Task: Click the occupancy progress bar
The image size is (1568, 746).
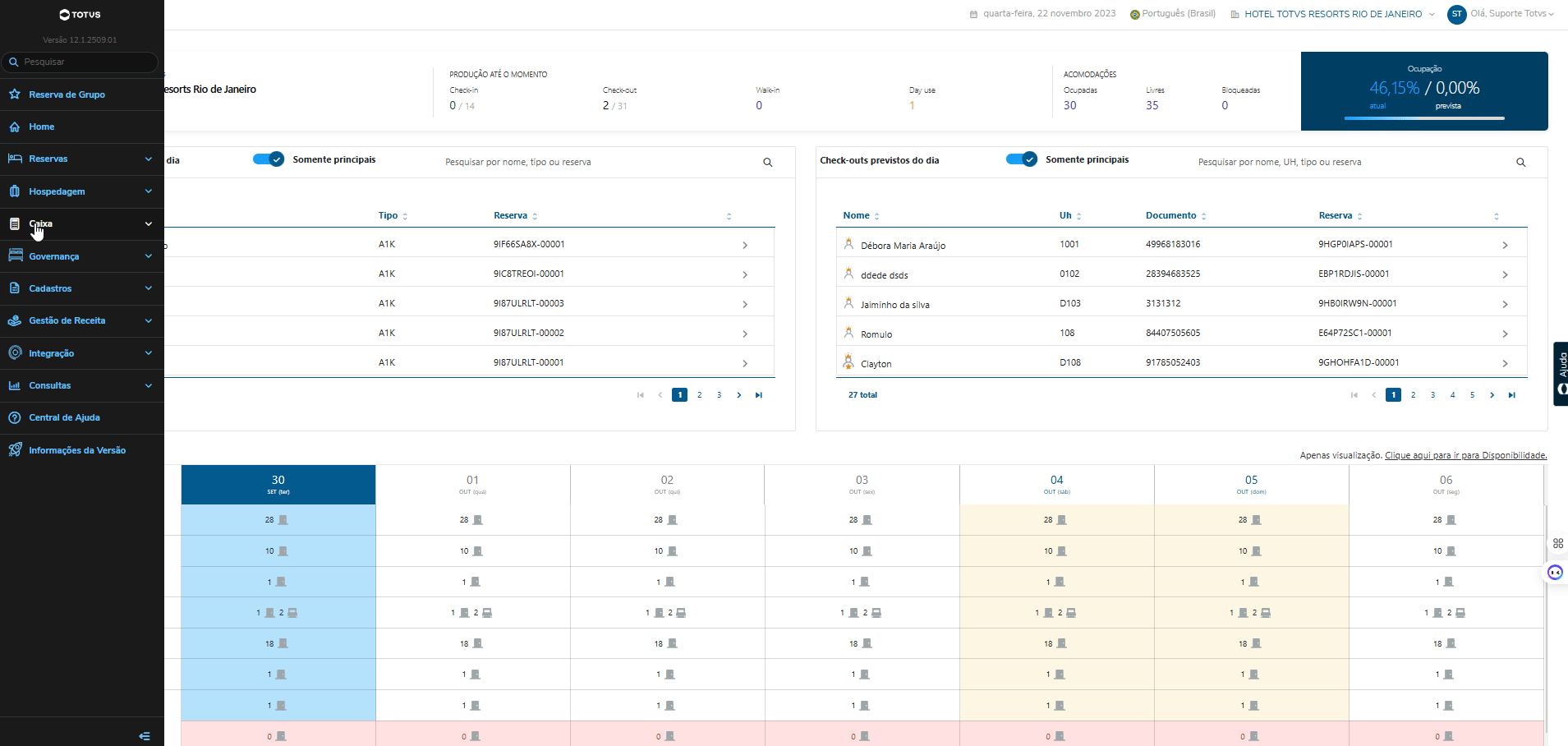Action: pyautogui.click(x=1423, y=118)
